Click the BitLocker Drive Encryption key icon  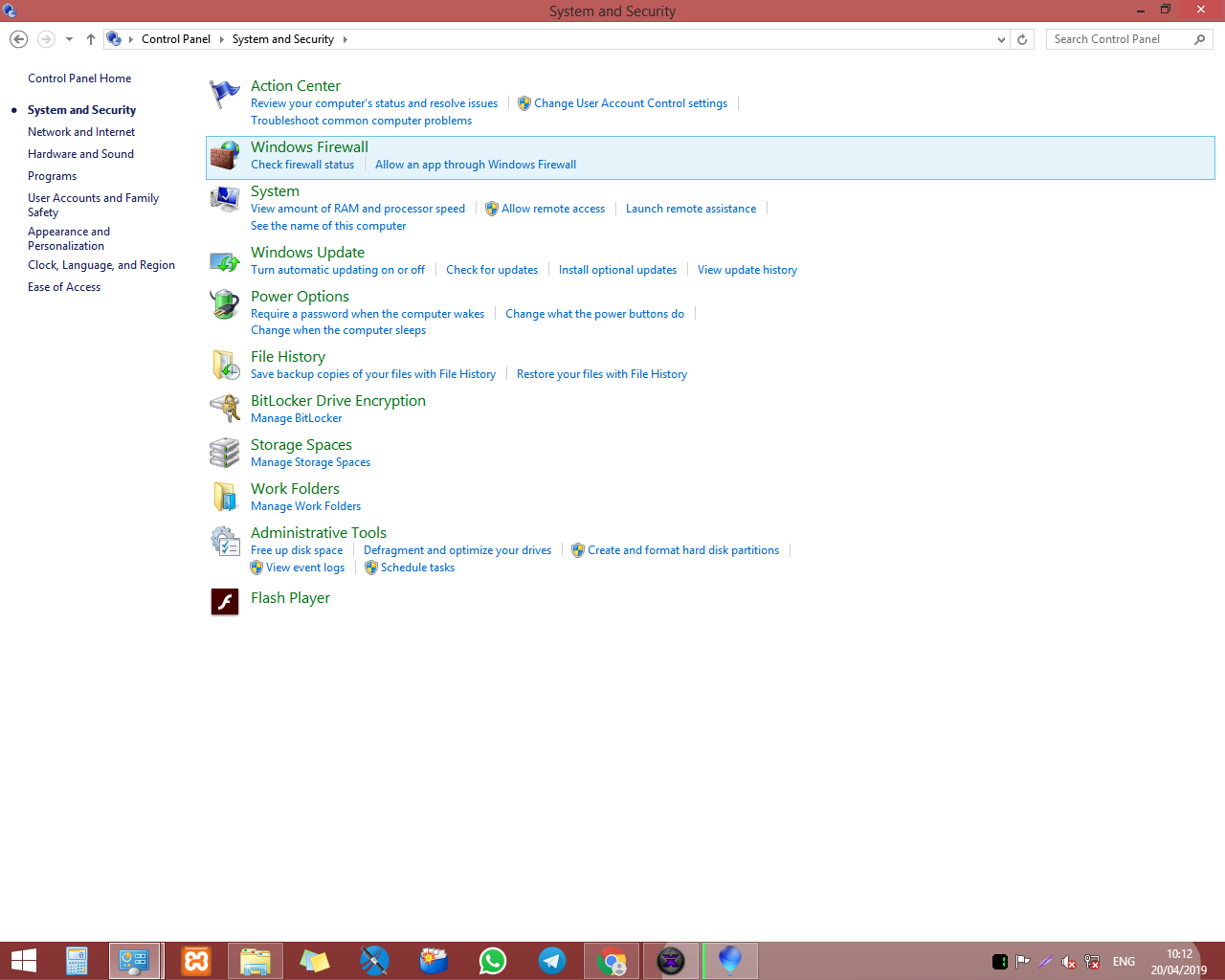pos(225,409)
